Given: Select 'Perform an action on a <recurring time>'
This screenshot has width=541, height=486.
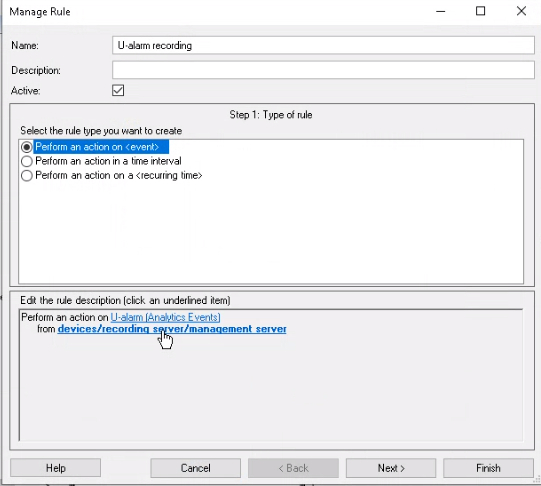Looking at the screenshot, I should (27, 176).
